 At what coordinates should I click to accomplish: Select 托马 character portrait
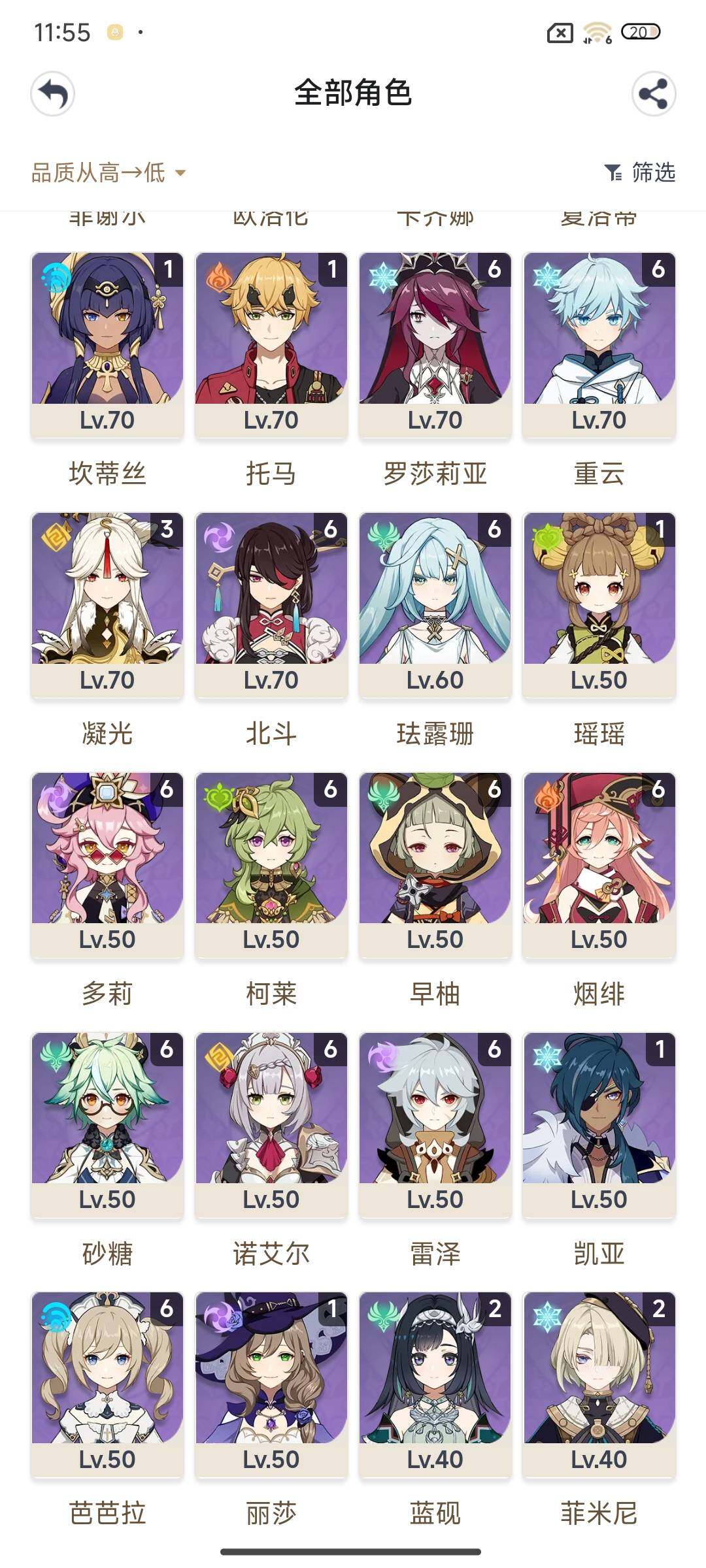pos(271,328)
